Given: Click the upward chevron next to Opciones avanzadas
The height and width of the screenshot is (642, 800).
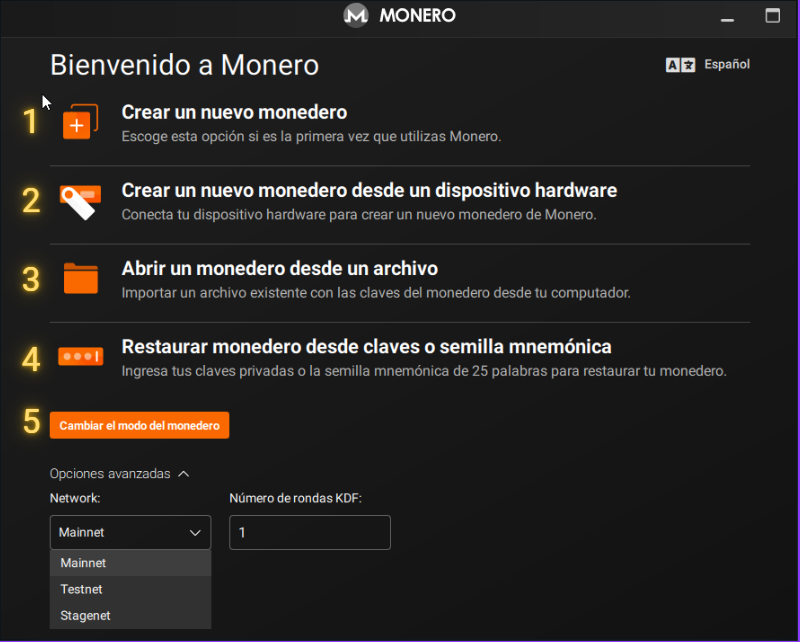Looking at the screenshot, I should (182, 473).
